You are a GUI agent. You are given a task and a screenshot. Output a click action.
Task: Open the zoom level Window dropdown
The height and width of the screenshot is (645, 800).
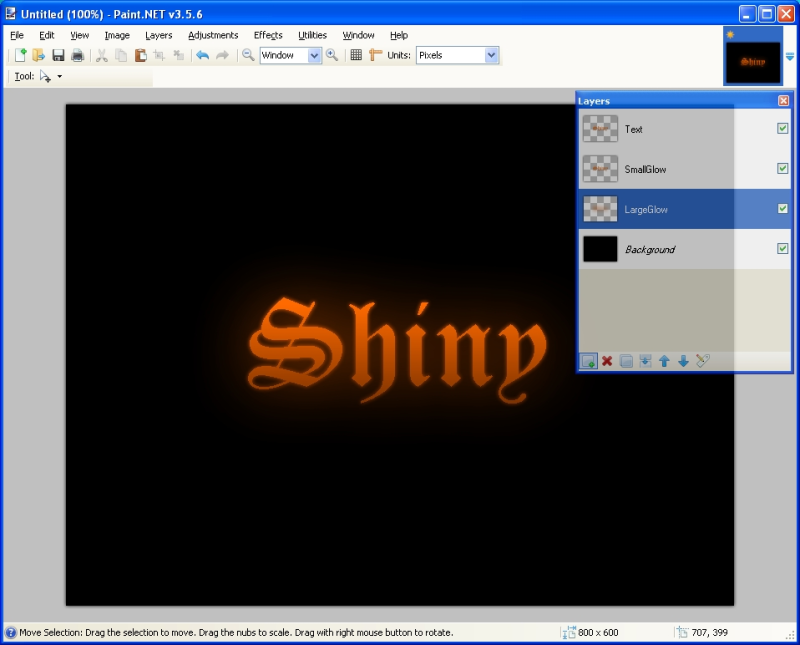(314, 56)
